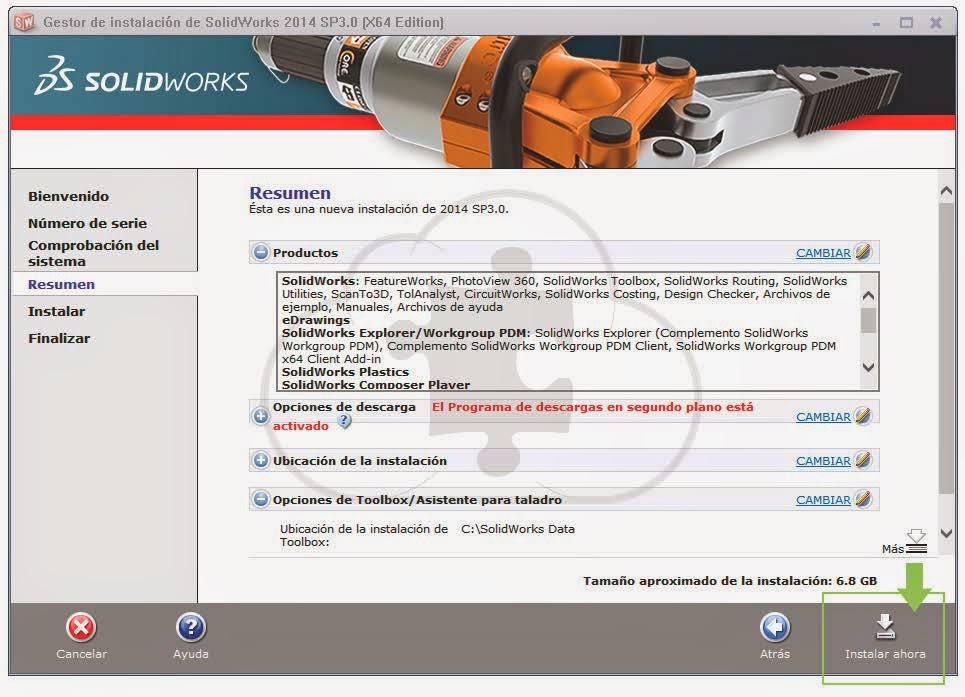Open the blue question mark help next to activado

(345, 422)
